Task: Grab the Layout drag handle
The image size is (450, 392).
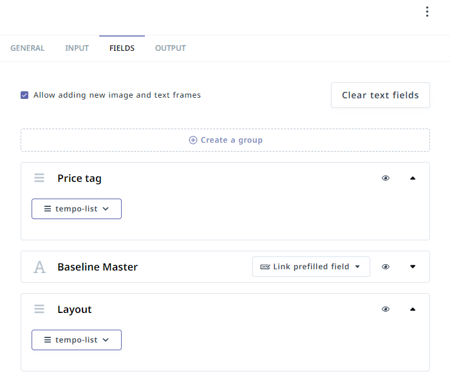Action: pos(39,309)
